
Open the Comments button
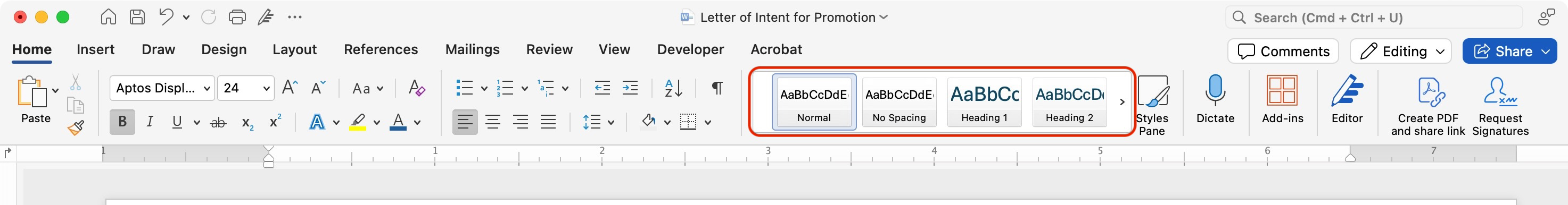click(x=1283, y=52)
